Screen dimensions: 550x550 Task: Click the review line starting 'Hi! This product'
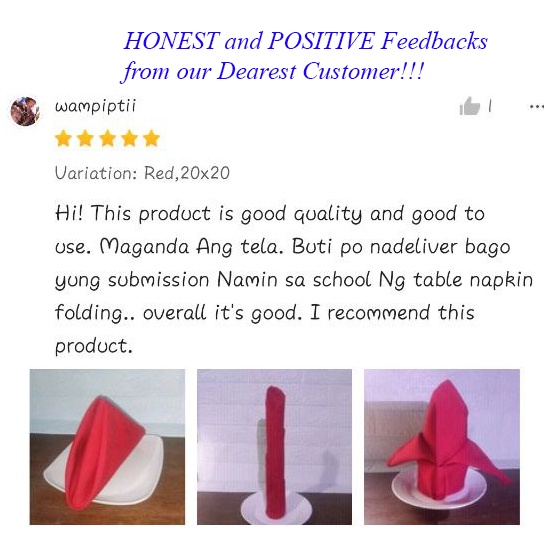(x=270, y=214)
